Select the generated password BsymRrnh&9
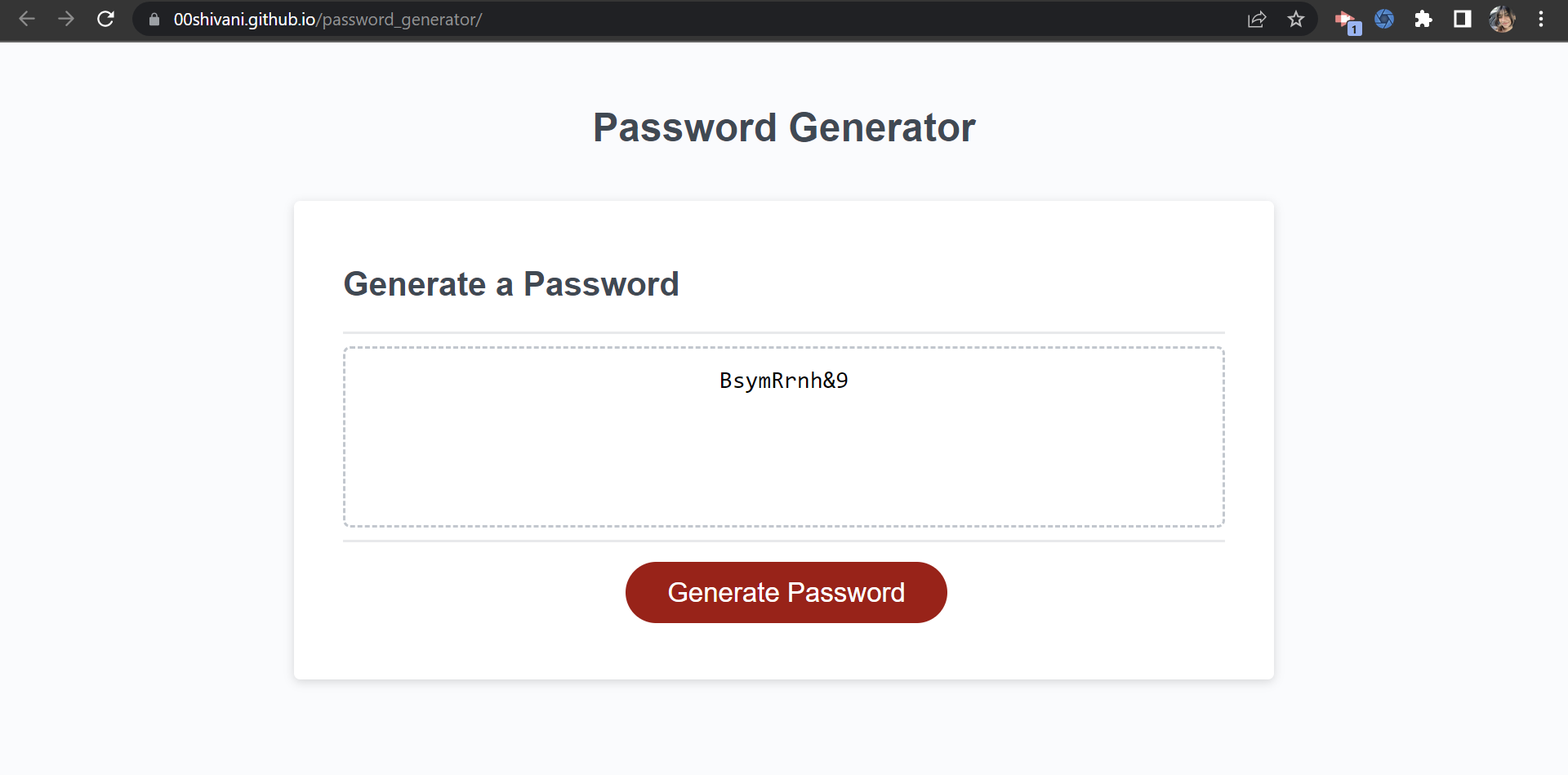 (782, 380)
